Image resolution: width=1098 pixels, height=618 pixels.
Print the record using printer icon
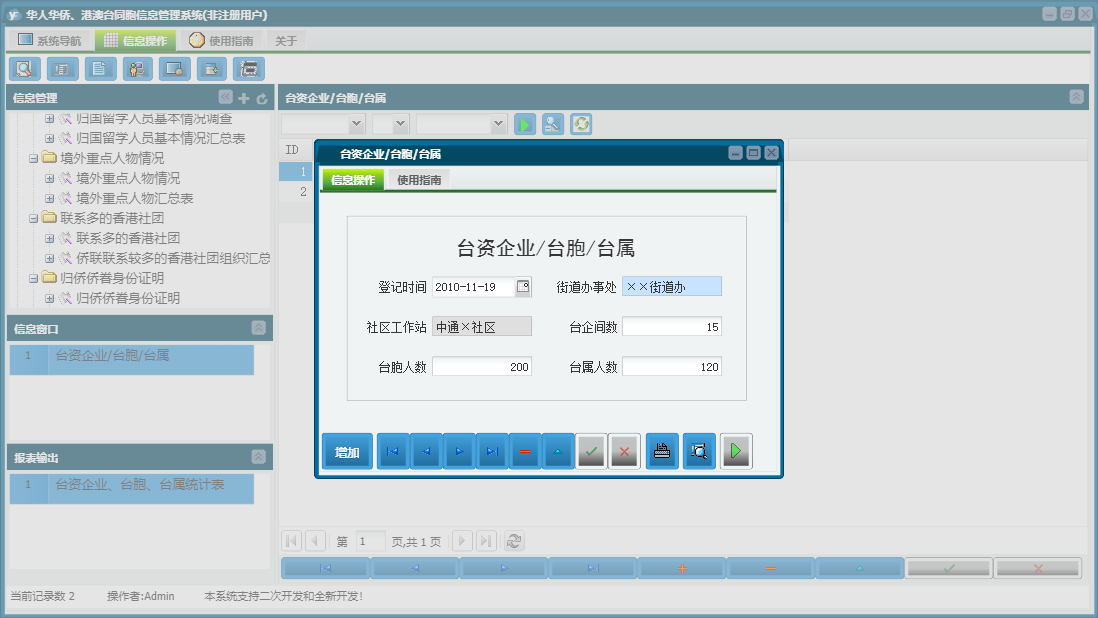click(x=662, y=451)
